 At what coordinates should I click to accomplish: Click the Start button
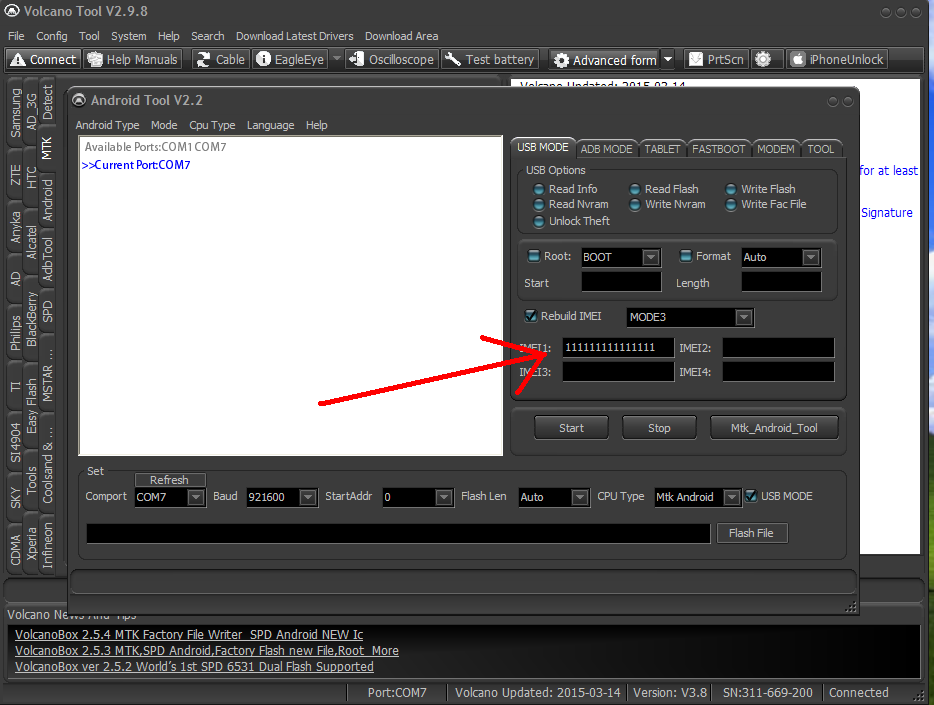571,428
